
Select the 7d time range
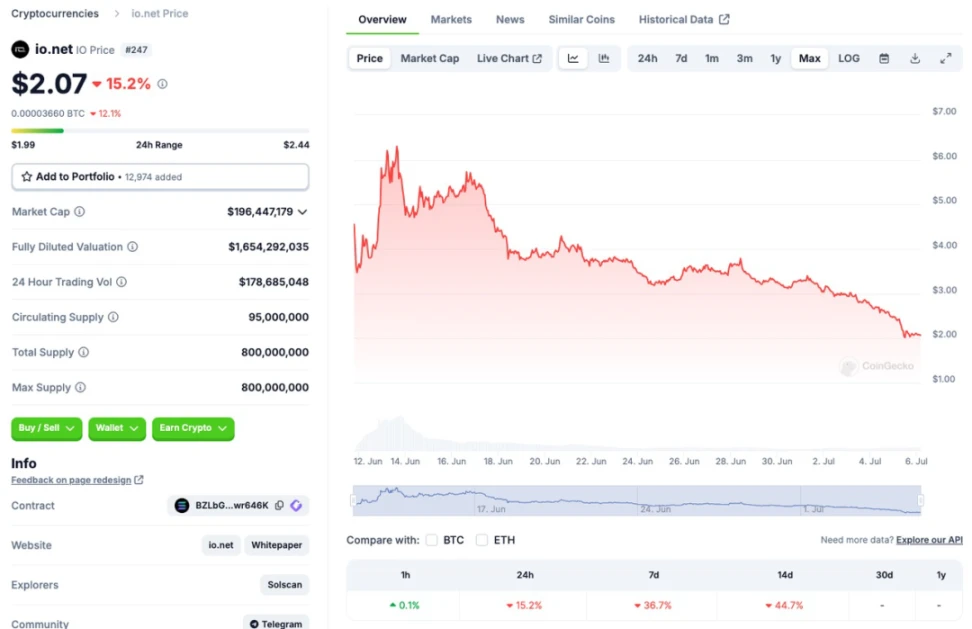point(681,58)
